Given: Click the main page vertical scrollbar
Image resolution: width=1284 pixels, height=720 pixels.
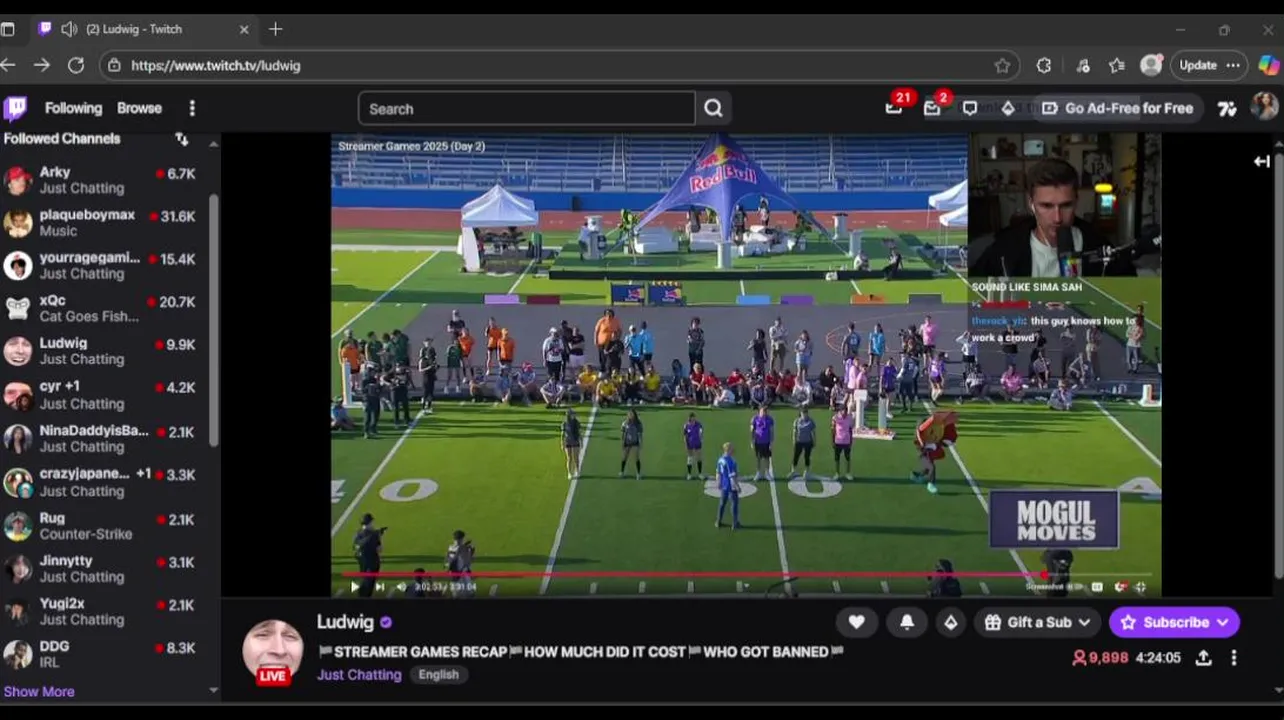Looking at the screenshot, I should point(1278,365).
